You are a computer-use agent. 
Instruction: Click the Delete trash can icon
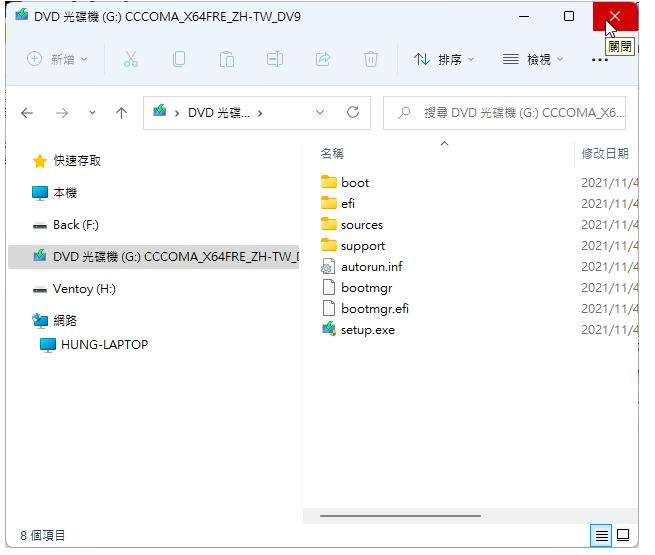pos(371,59)
